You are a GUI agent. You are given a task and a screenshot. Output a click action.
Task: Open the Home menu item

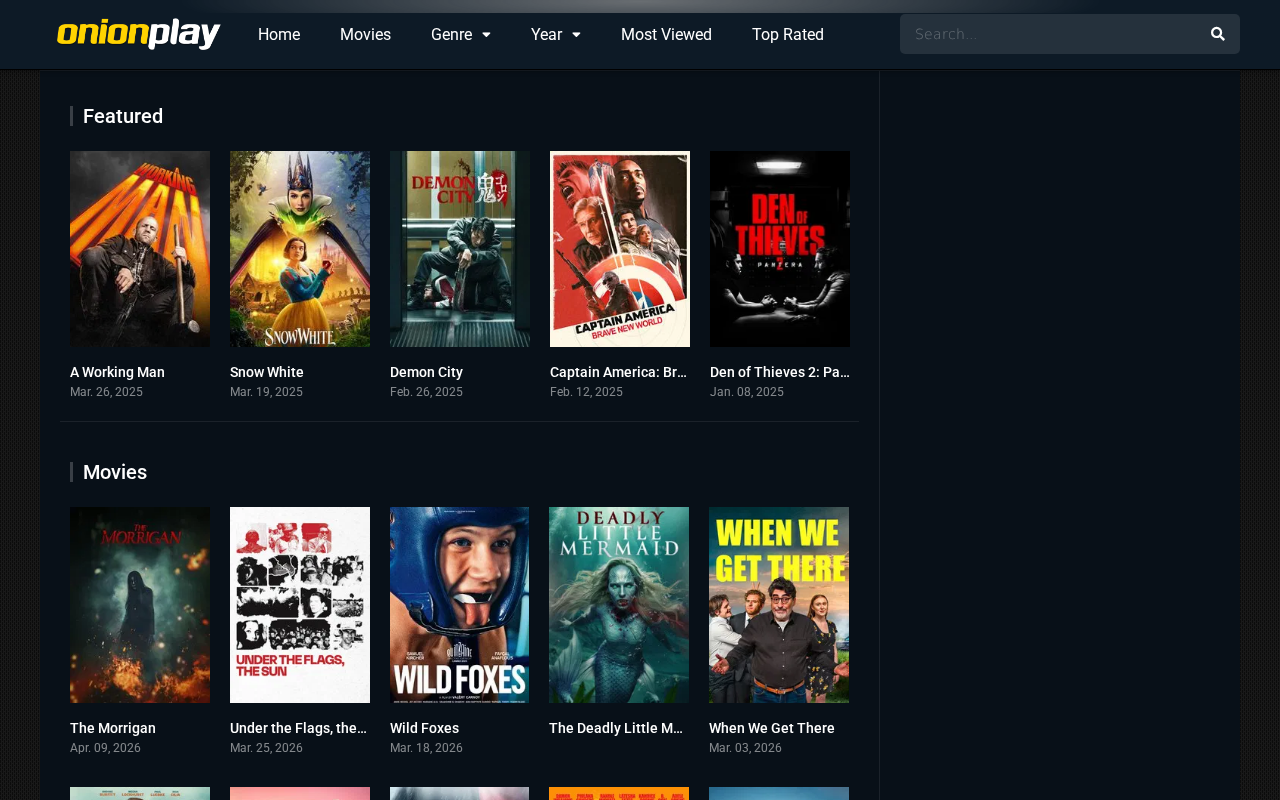tap(279, 35)
